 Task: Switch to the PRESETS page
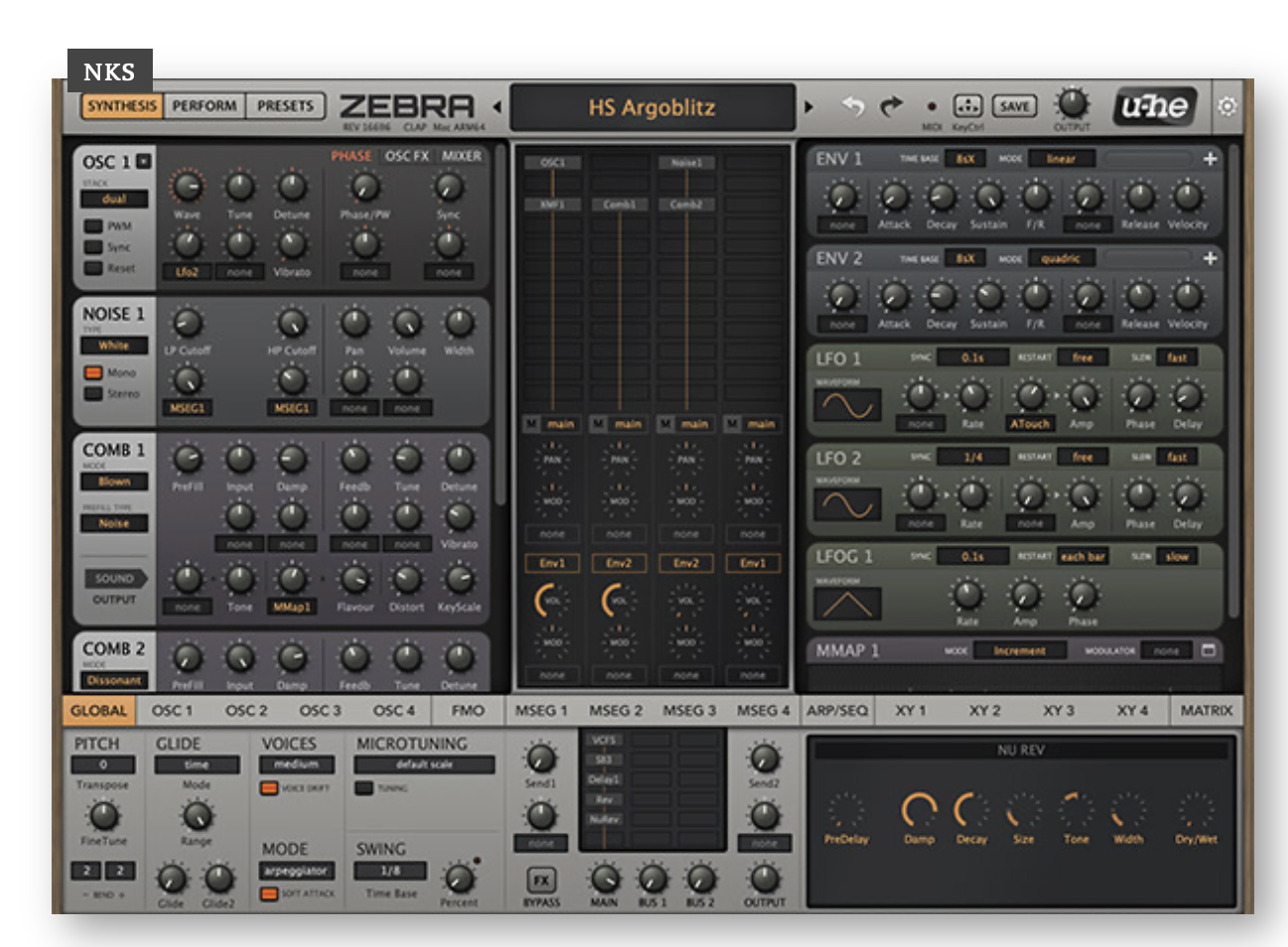coord(285,105)
